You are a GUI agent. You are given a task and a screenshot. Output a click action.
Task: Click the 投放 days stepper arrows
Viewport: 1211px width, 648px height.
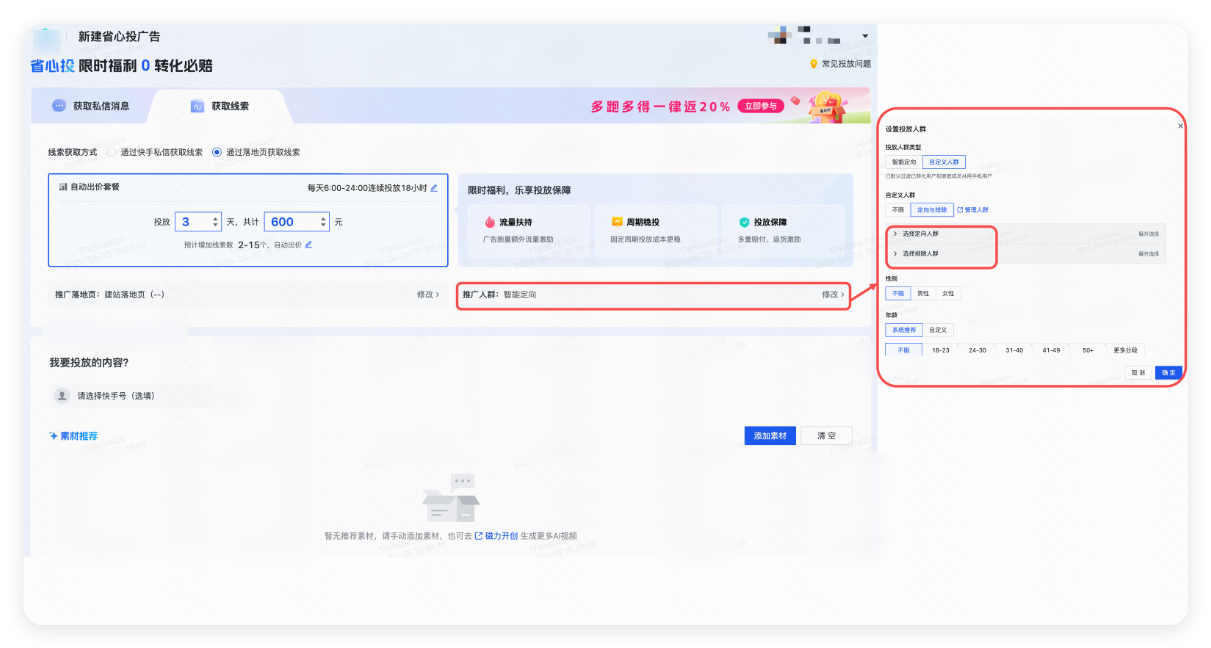click(x=215, y=222)
